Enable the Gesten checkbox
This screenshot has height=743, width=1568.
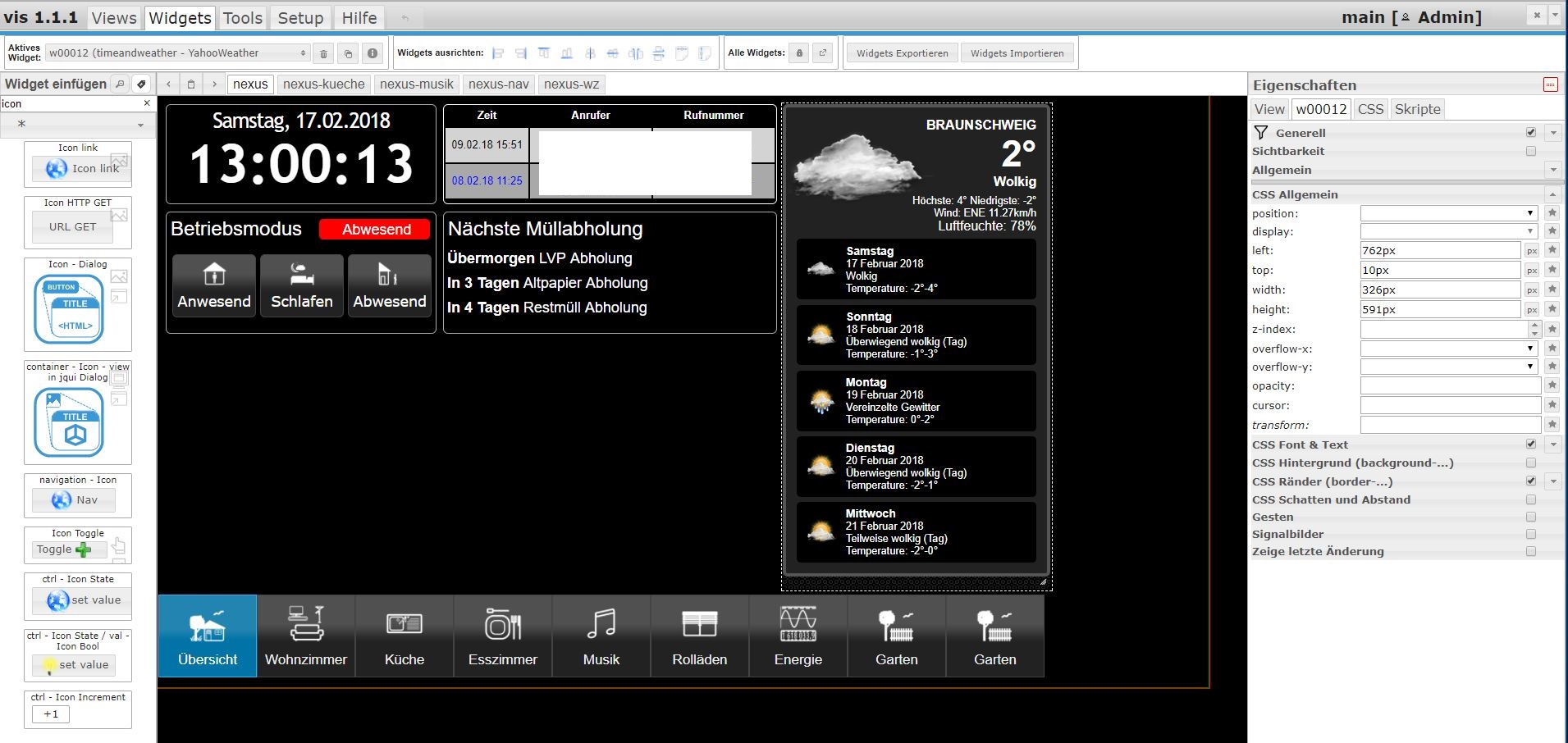click(x=1531, y=517)
